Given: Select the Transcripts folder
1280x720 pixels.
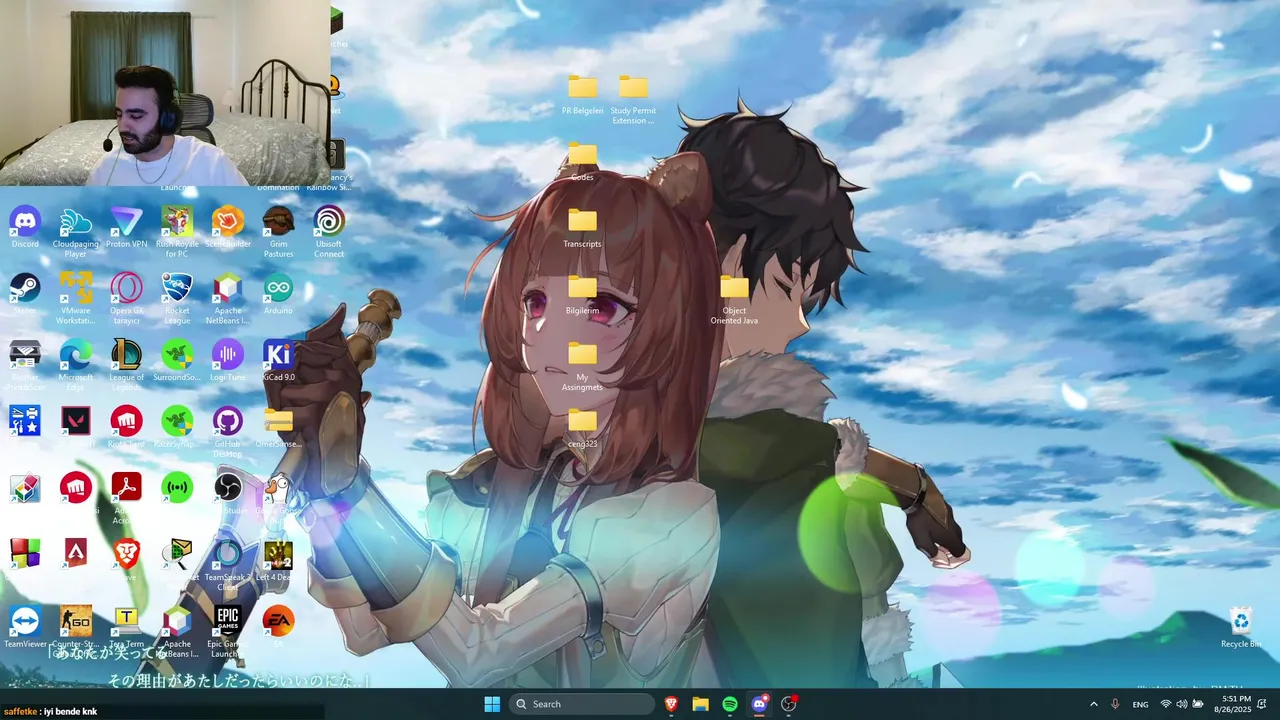Looking at the screenshot, I should coord(582,227).
